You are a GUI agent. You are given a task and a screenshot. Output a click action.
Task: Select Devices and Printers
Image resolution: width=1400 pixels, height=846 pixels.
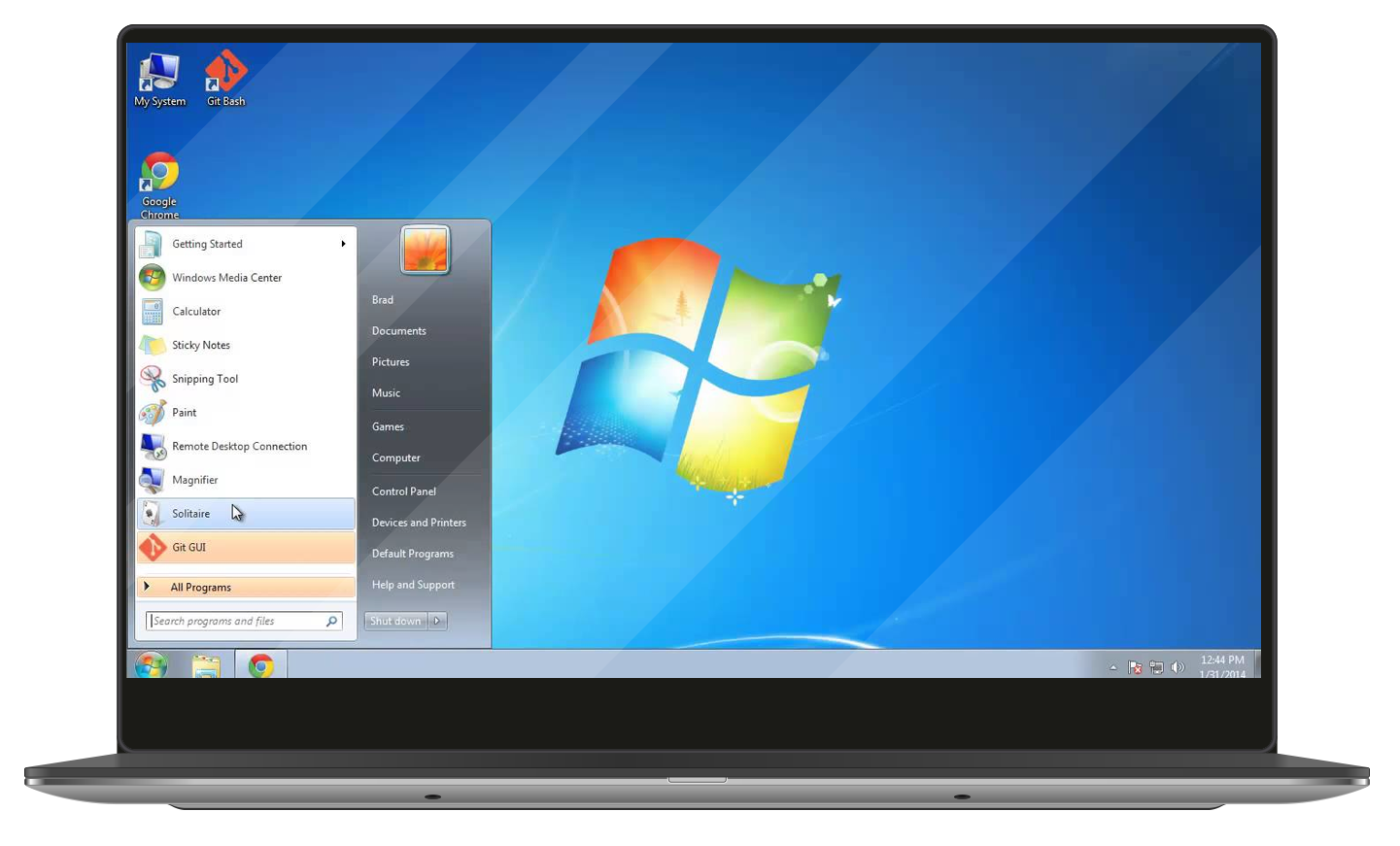419,523
